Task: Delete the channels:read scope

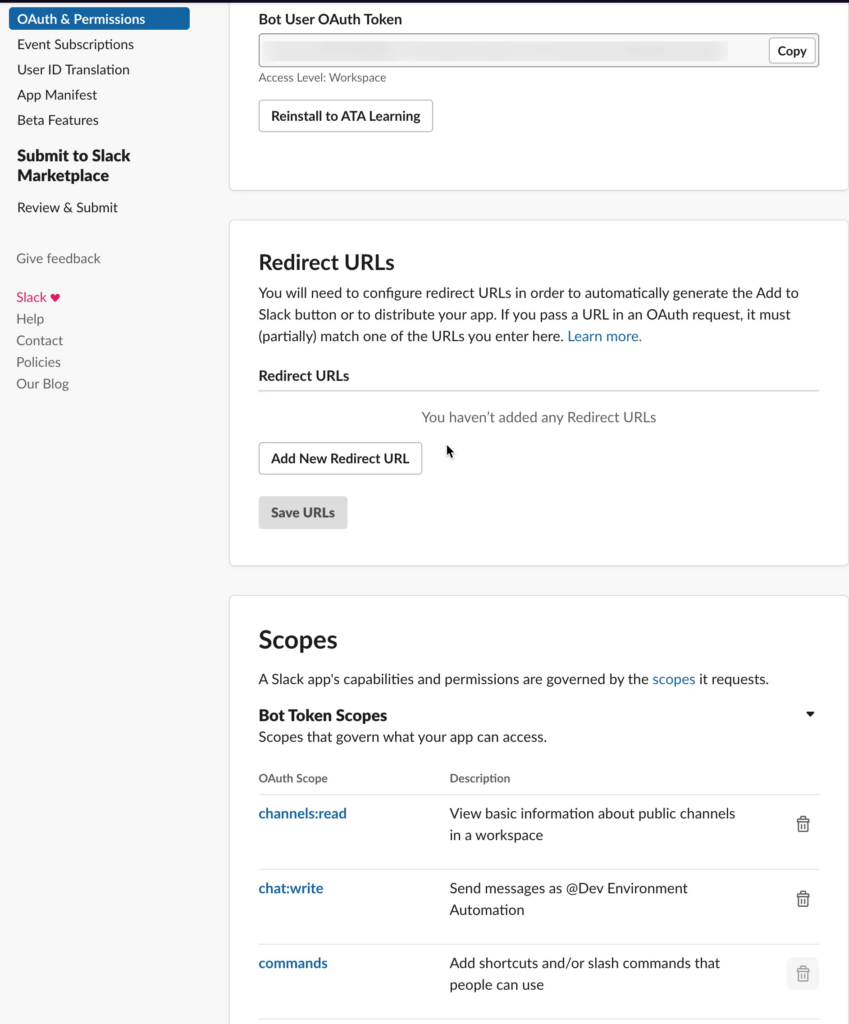Action: point(803,824)
